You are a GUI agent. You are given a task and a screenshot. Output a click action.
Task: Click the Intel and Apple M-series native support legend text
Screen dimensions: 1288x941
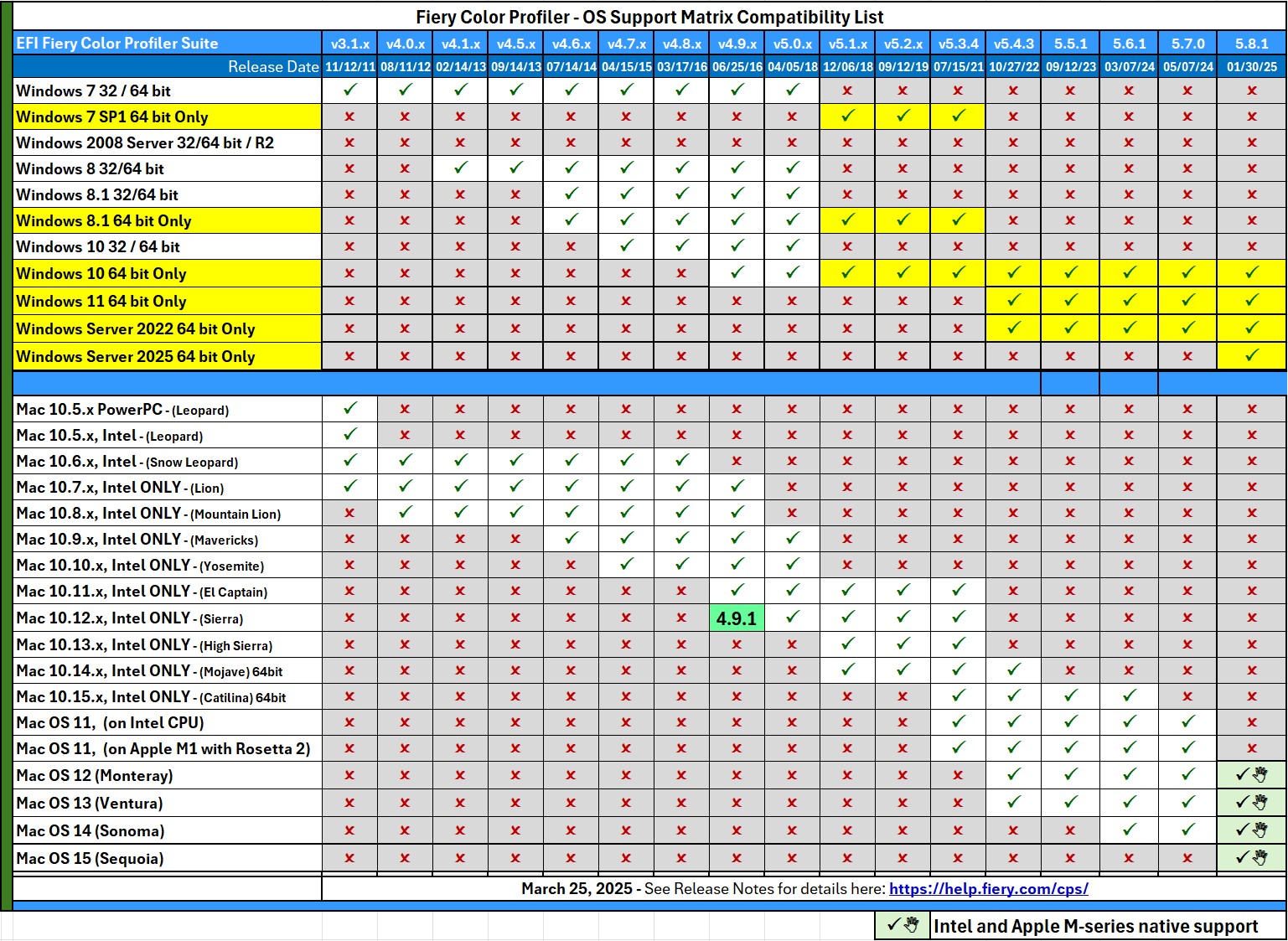(x=1095, y=926)
